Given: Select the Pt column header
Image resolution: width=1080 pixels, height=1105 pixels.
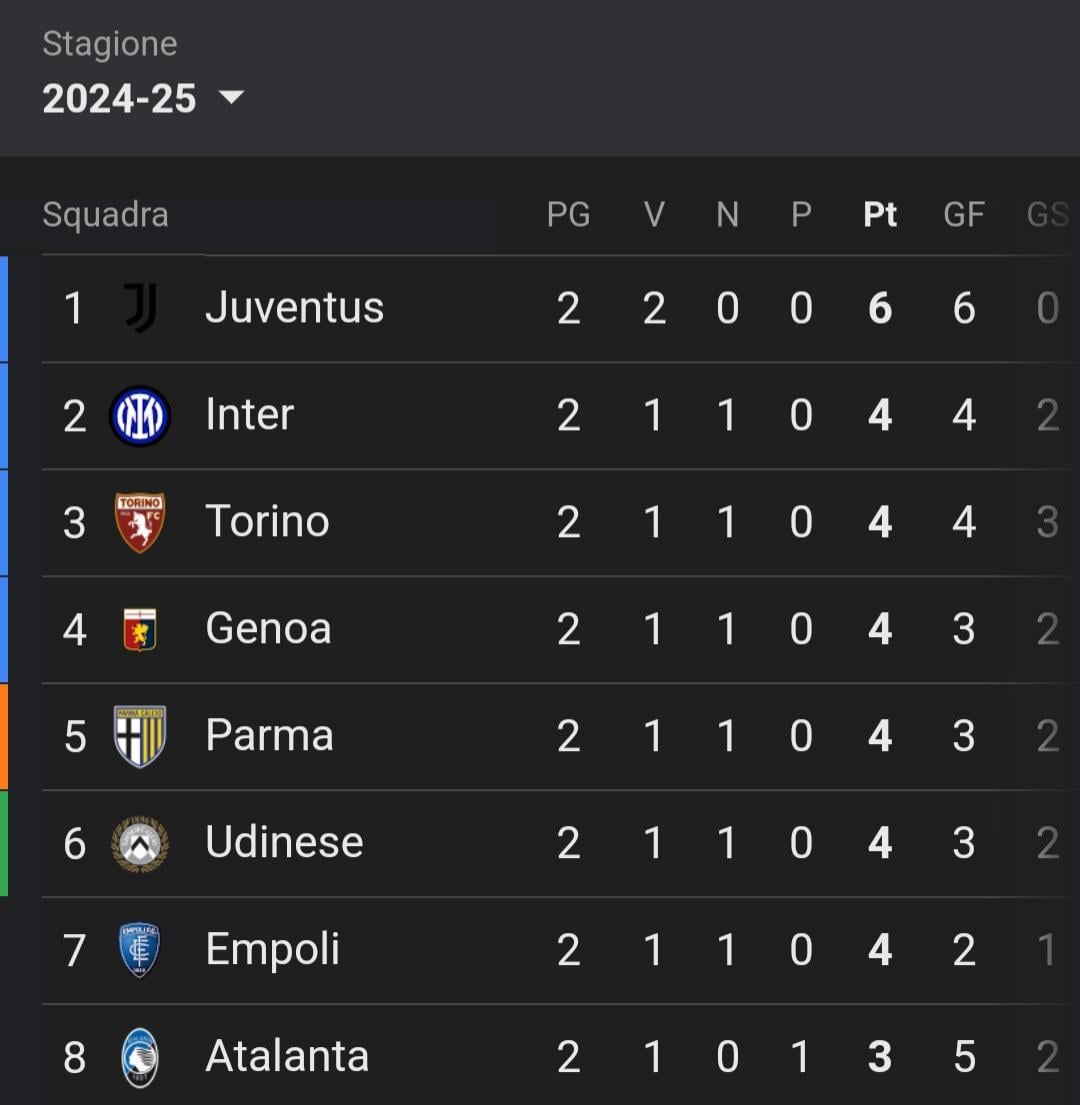Looking at the screenshot, I should click(x=880, y=214).
